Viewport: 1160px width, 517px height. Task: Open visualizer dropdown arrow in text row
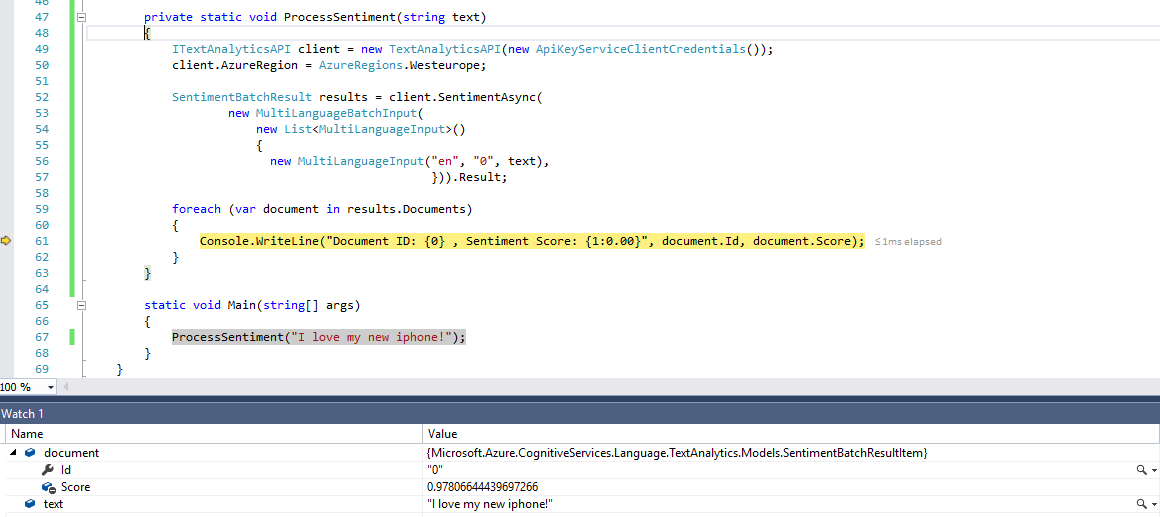point(1154,504)
